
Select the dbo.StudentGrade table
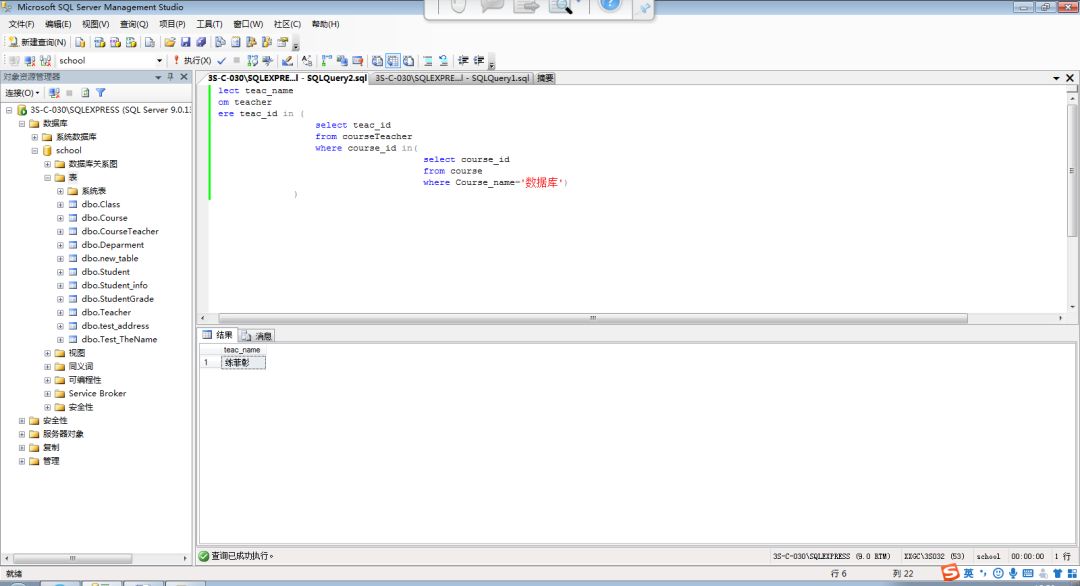pyautogui.click(x=117, y=299)
